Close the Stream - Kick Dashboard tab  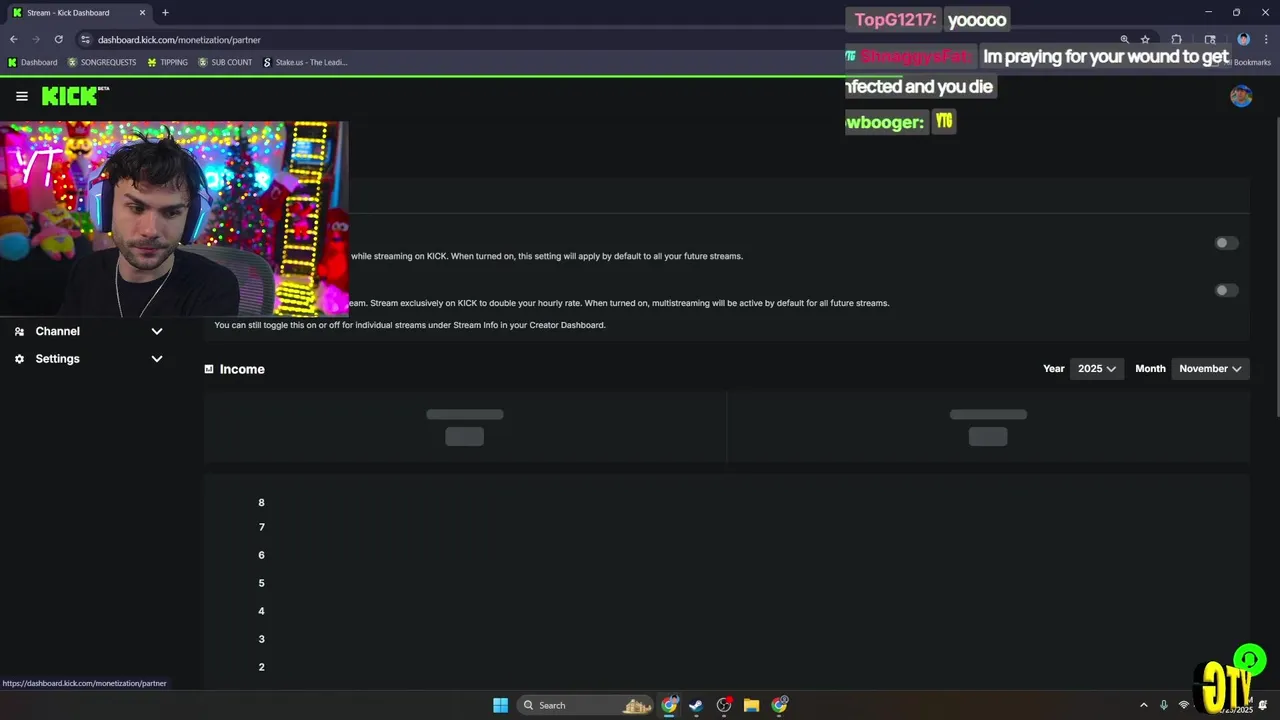(142, 13)
